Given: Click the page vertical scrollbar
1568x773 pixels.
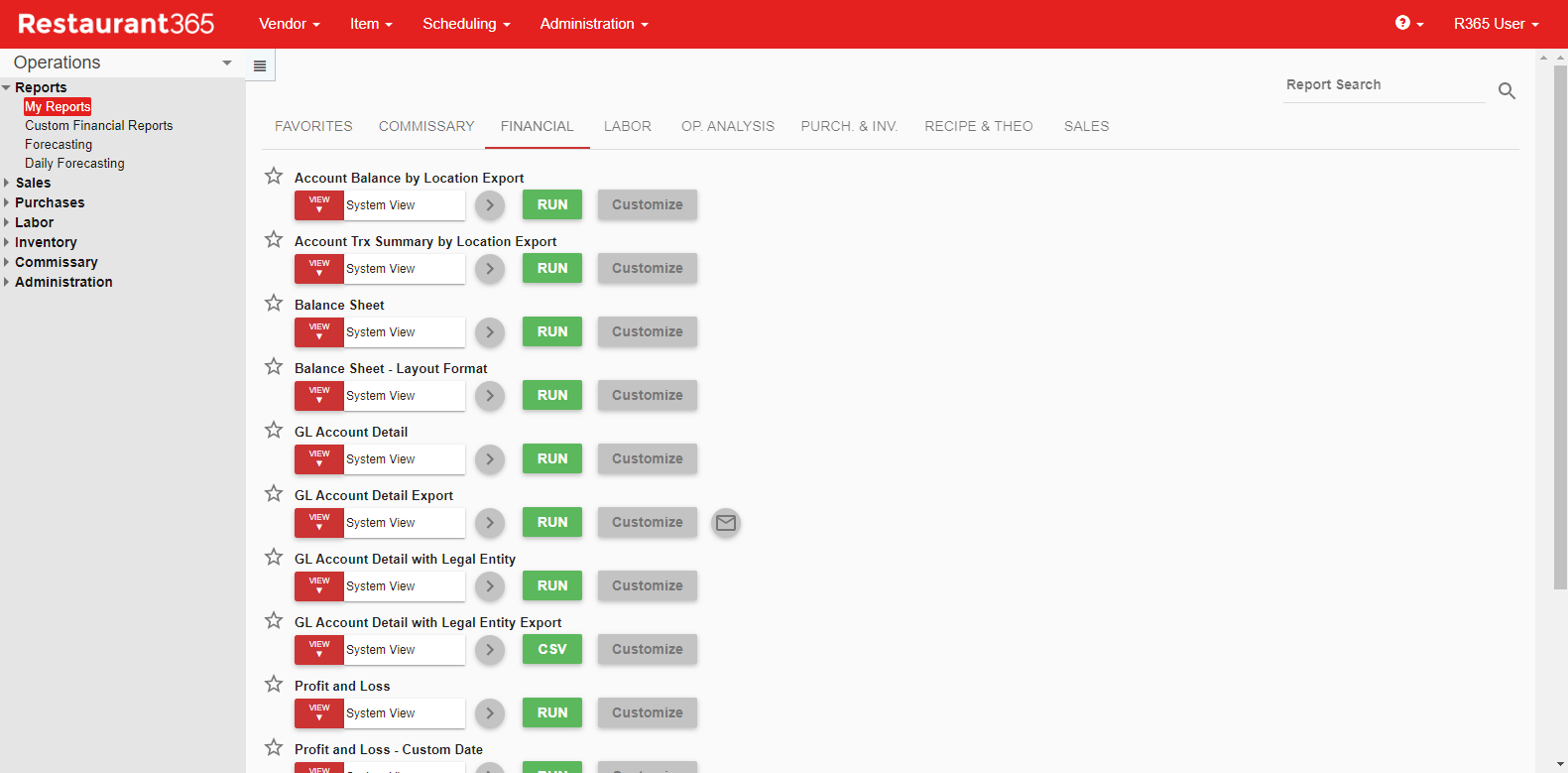Looking at the screenshot, I should 1560,327.
